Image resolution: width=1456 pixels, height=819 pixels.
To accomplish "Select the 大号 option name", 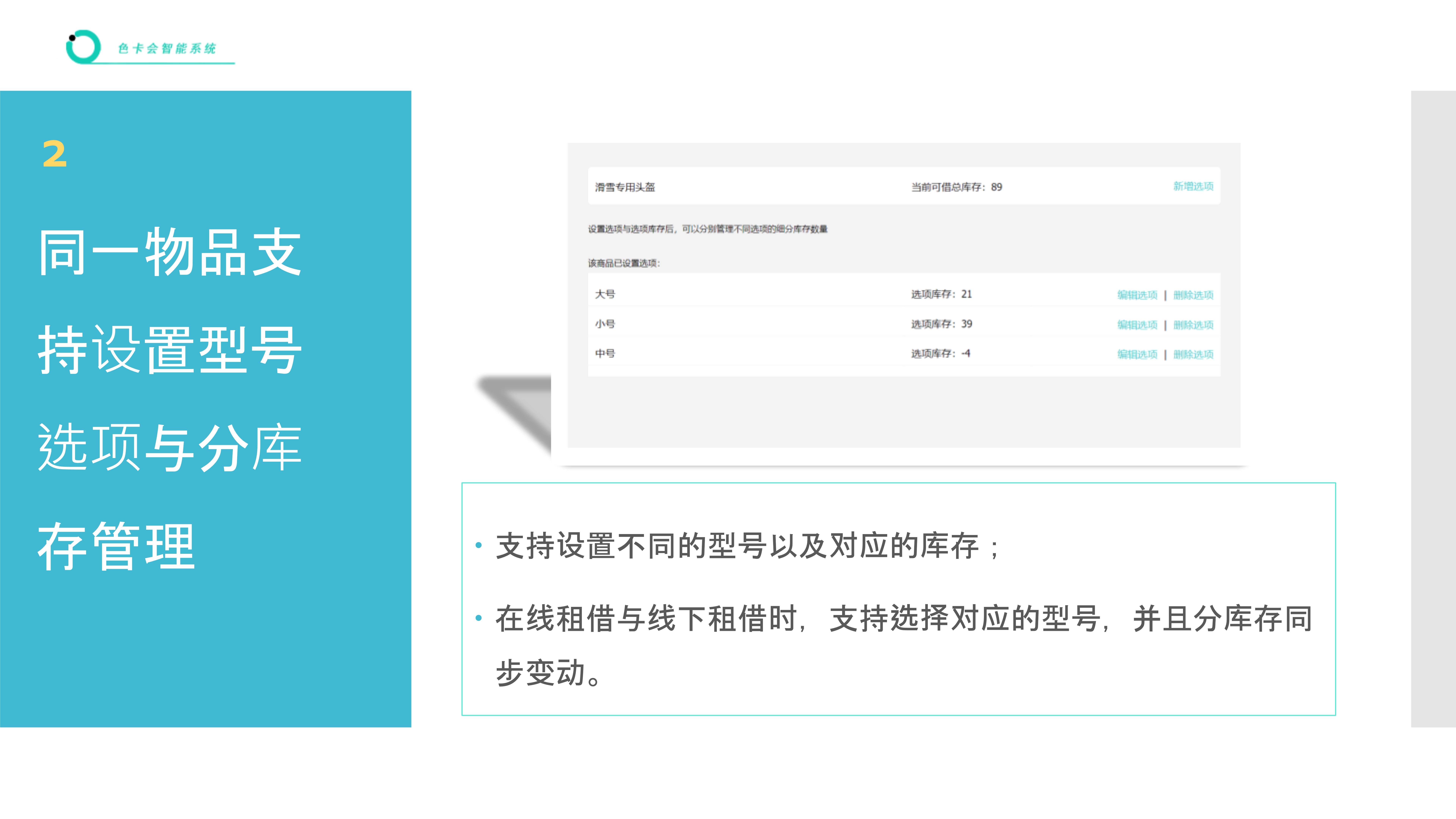I will 605,294.
